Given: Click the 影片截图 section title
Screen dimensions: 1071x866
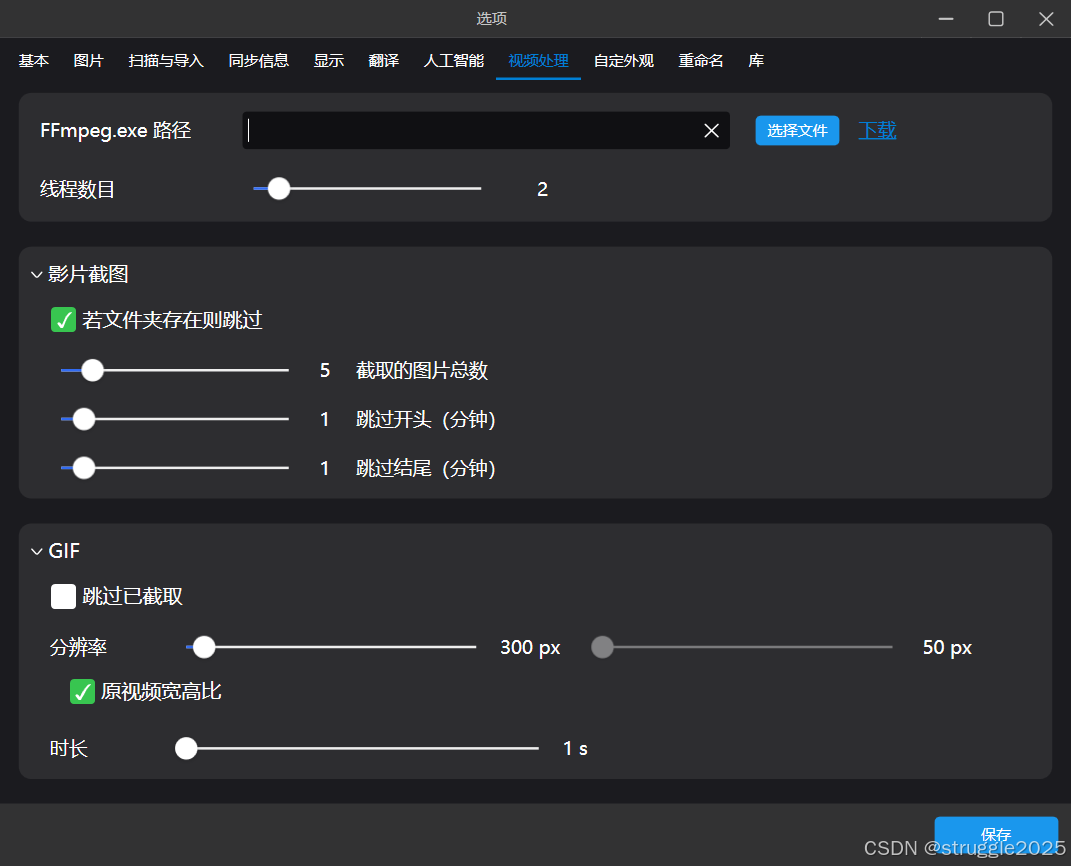Looking at the screenshot, I should [88, 275].
